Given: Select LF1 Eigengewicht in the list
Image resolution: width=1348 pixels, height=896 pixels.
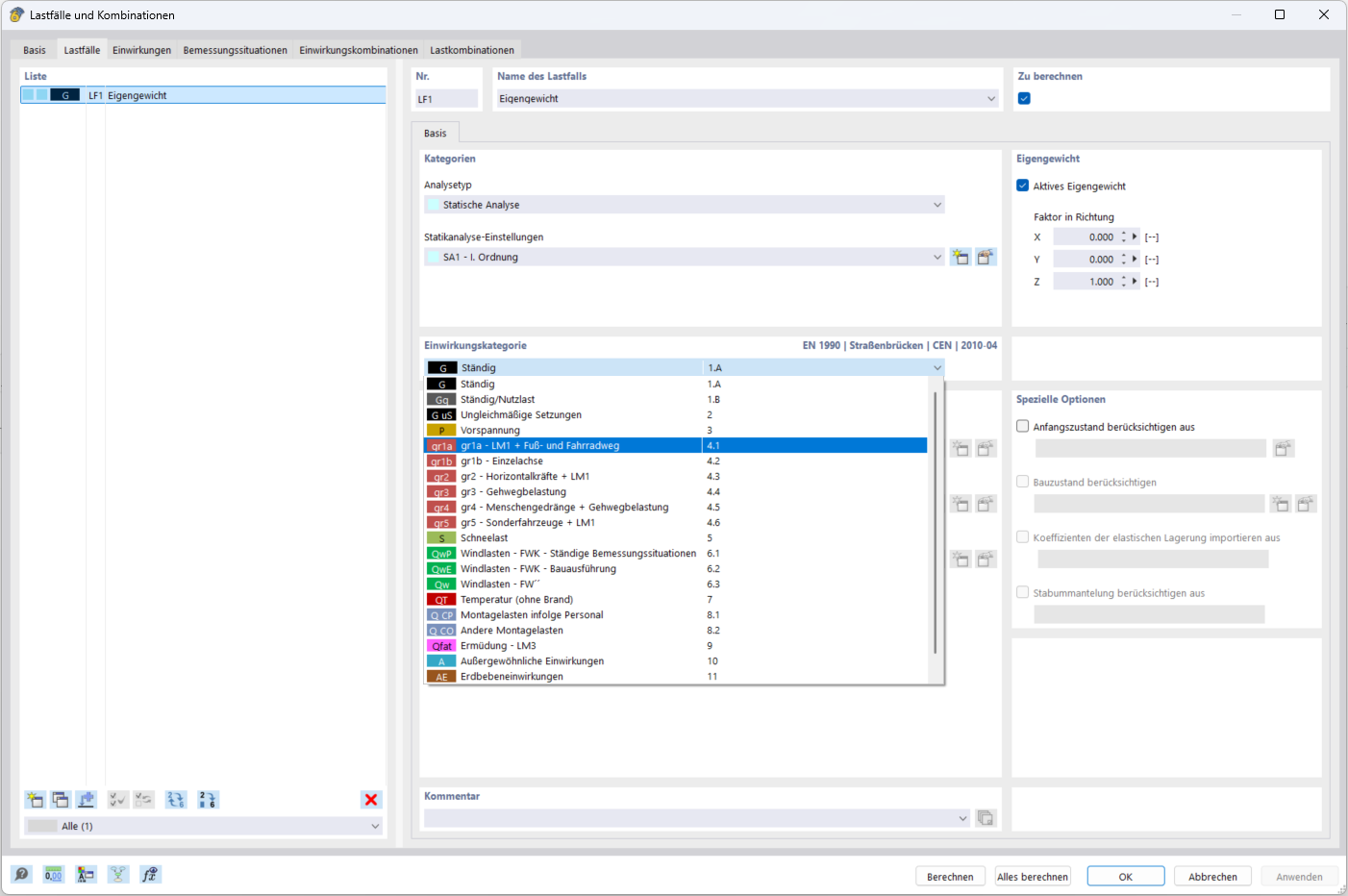Looking at the screenshot, I should click(x=203, y=95).
